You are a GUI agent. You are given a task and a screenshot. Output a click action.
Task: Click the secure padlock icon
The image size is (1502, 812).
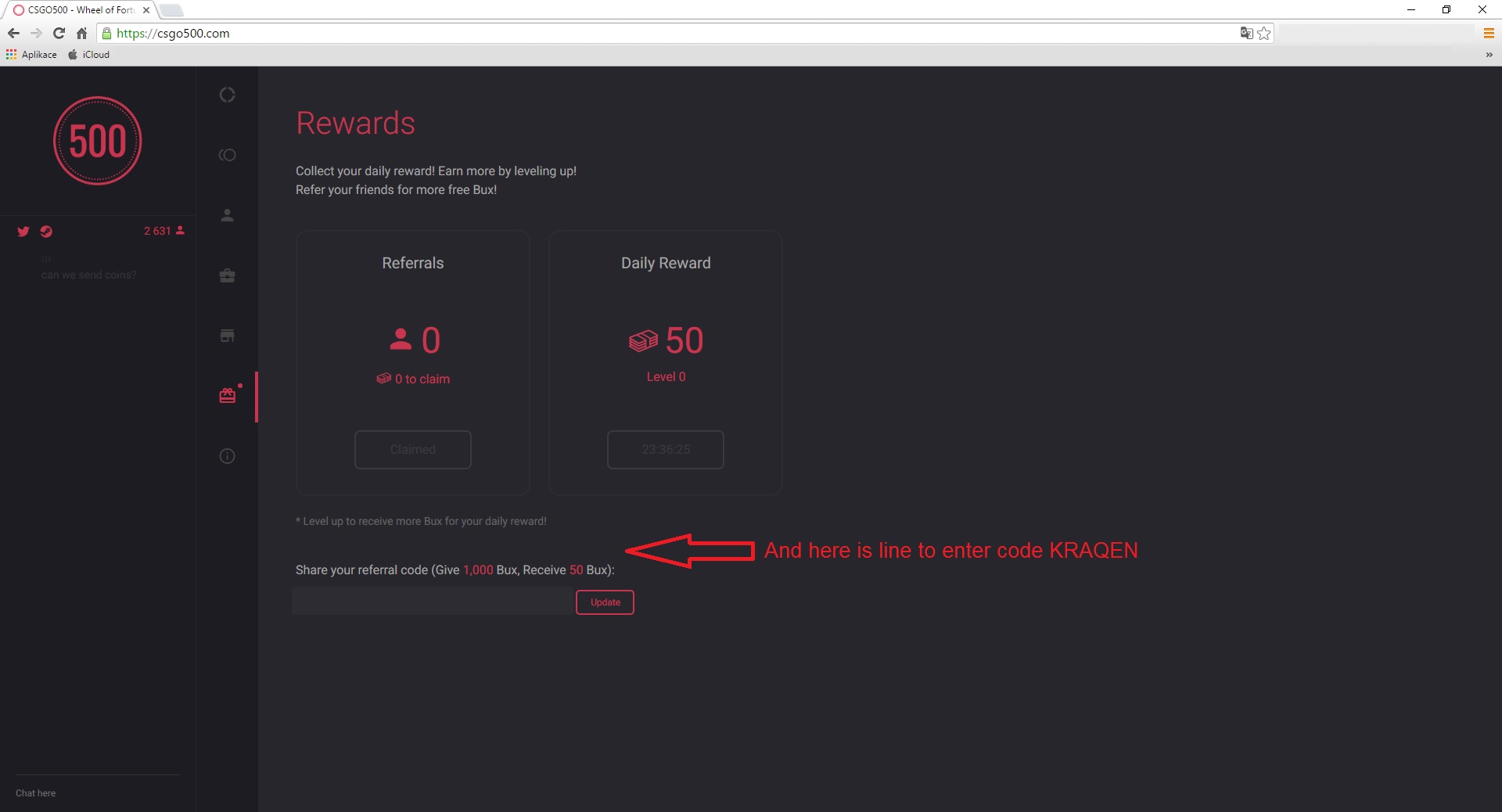click(106, 33)
